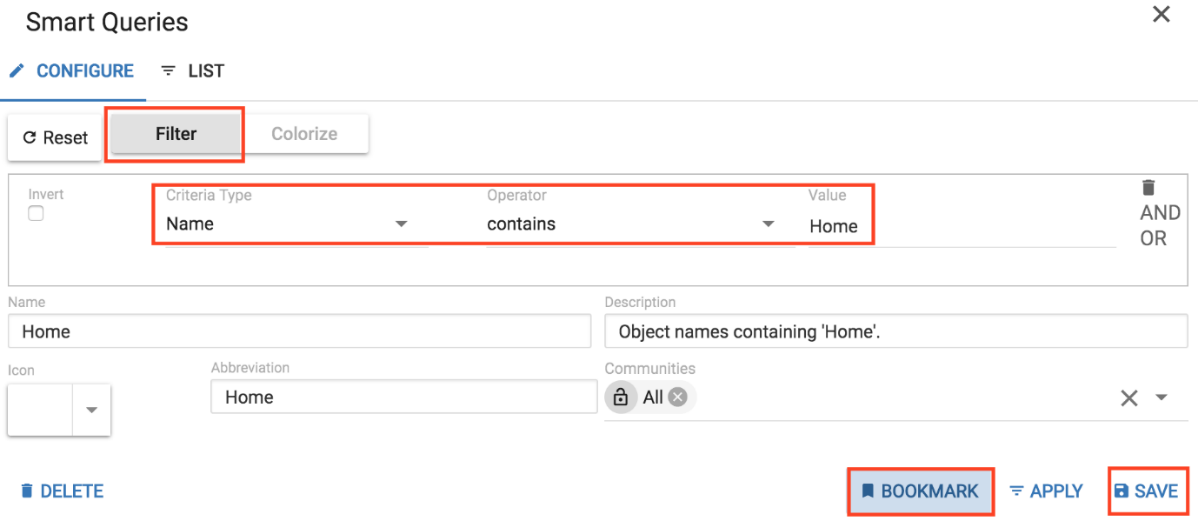Screen dimensions: 1198x521
Task: Switch to Filter mode
Action: point(176,134)
